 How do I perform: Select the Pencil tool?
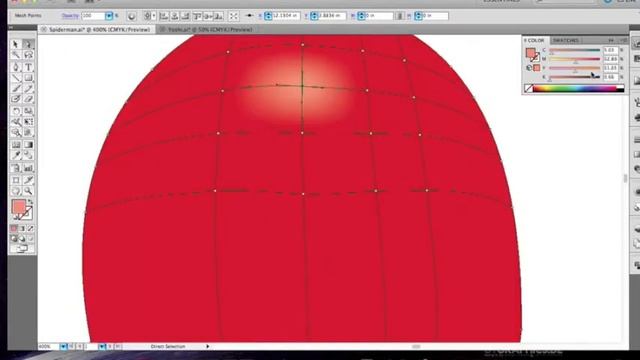28,88
